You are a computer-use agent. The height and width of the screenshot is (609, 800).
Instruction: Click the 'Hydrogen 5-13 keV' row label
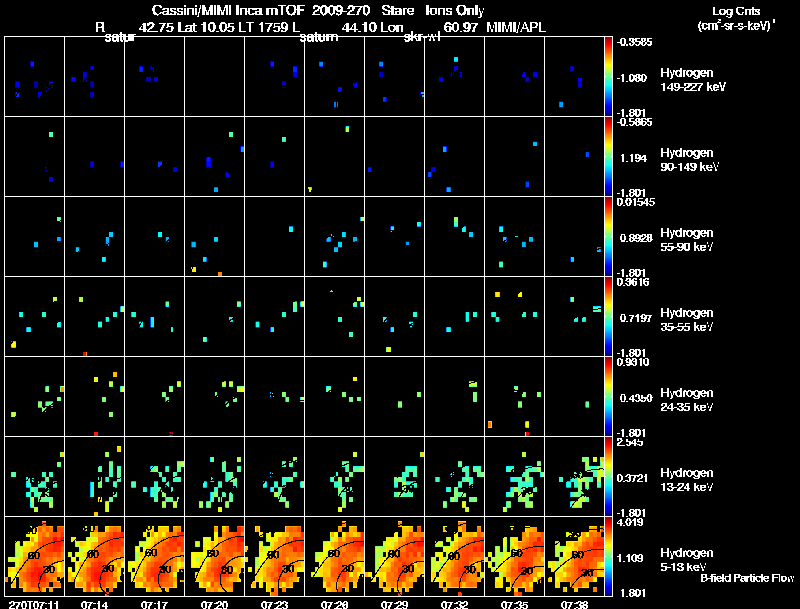pos(687,560)
